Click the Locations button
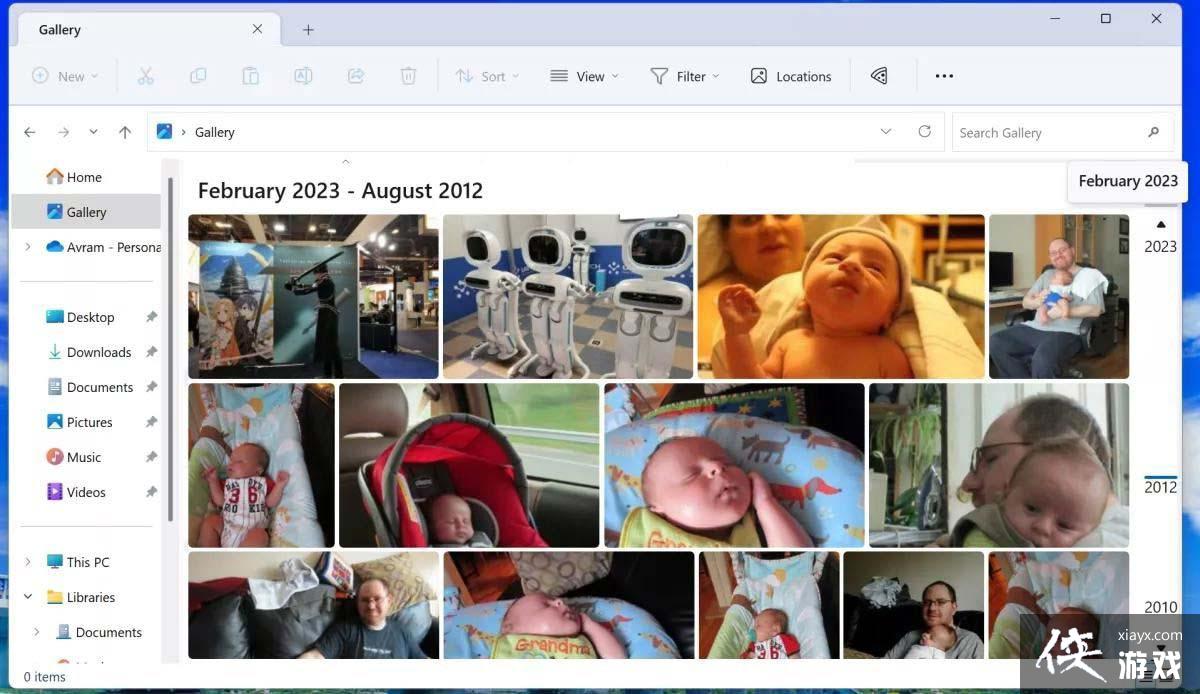 click(x=791, y=76)
